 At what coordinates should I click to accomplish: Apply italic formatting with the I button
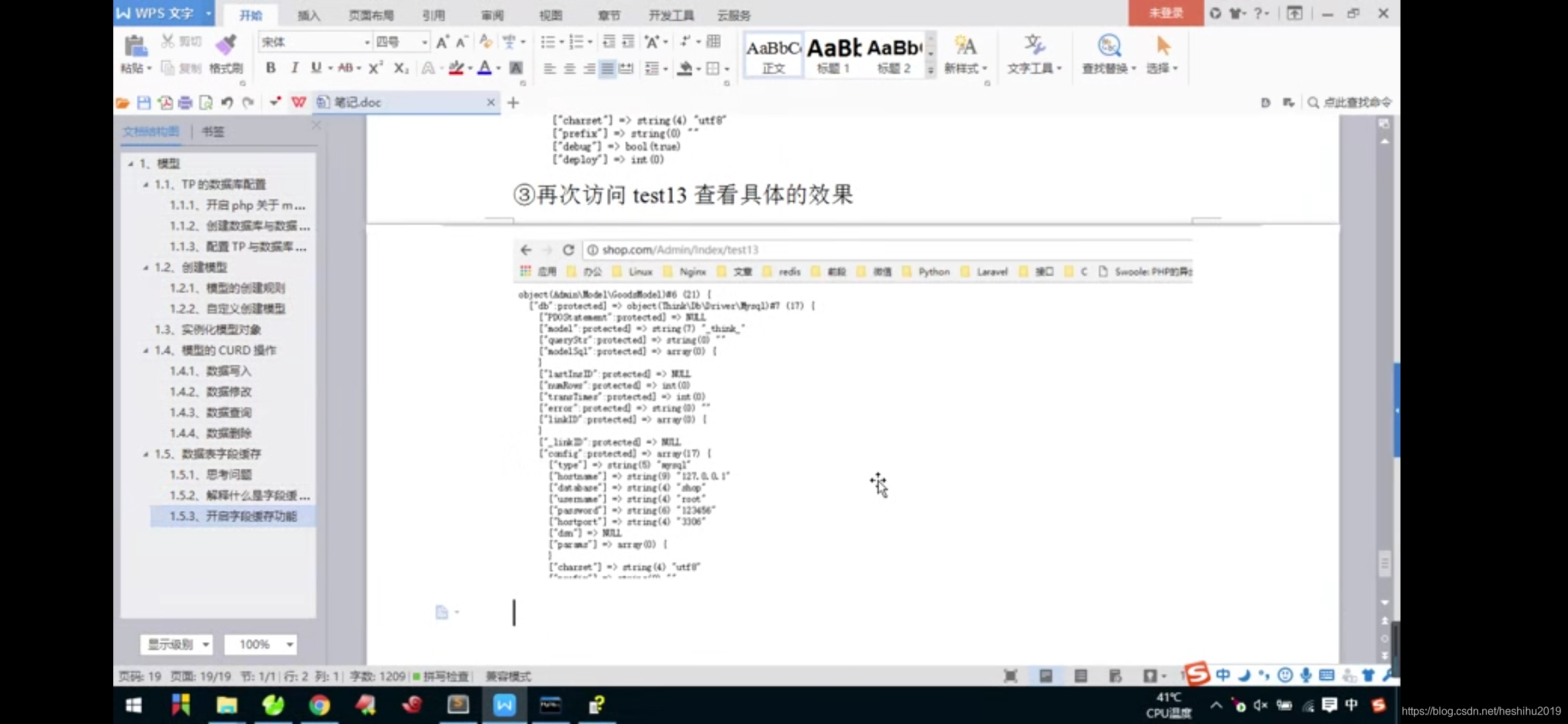294,68
